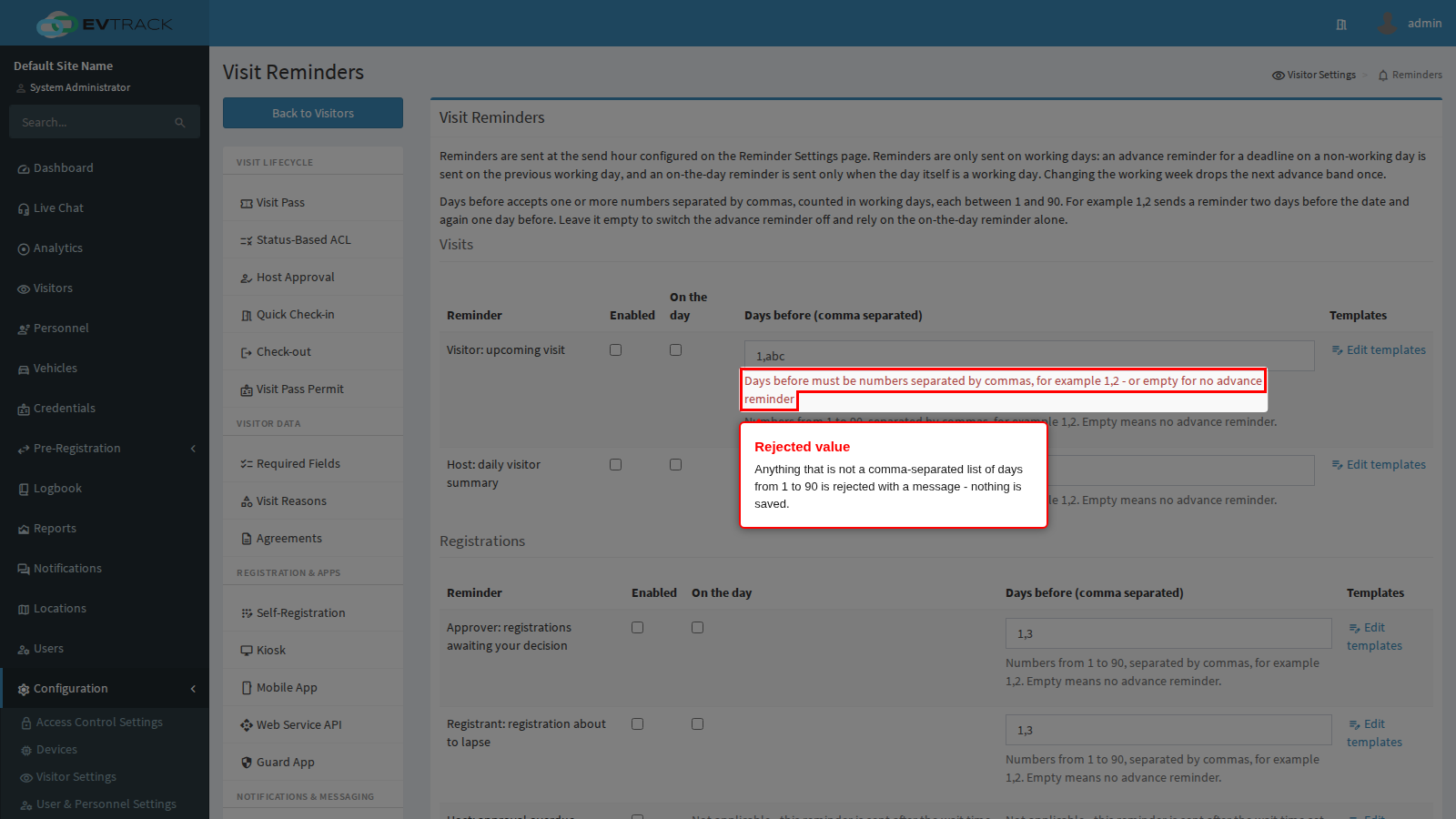Edit templates for Host daily visitor summary
This screenshot has height=819, width=1456.
pyautogui.click(x=1379, y=465)
